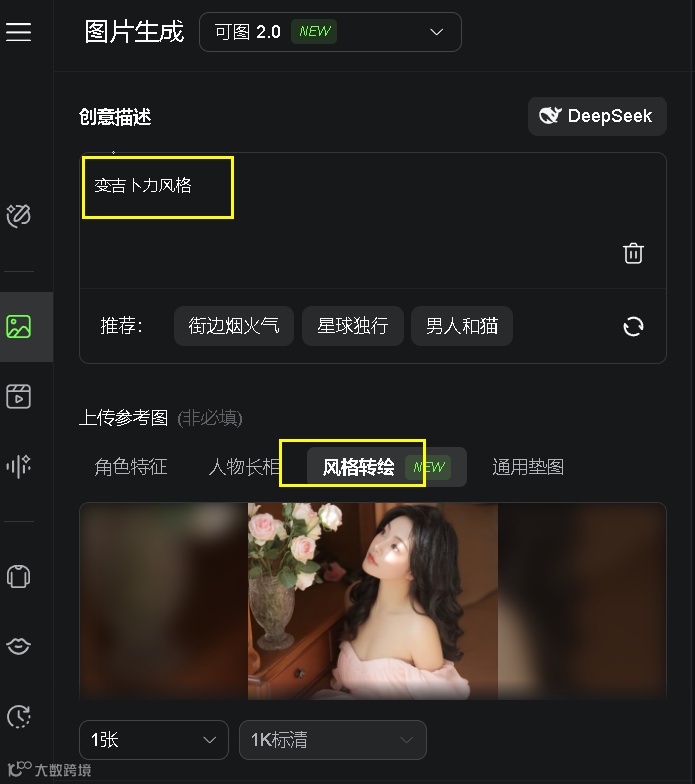Select the image generation sidebar icon
Image resolution: width=695 pixels, height=784 pixels.
[18, 326]
